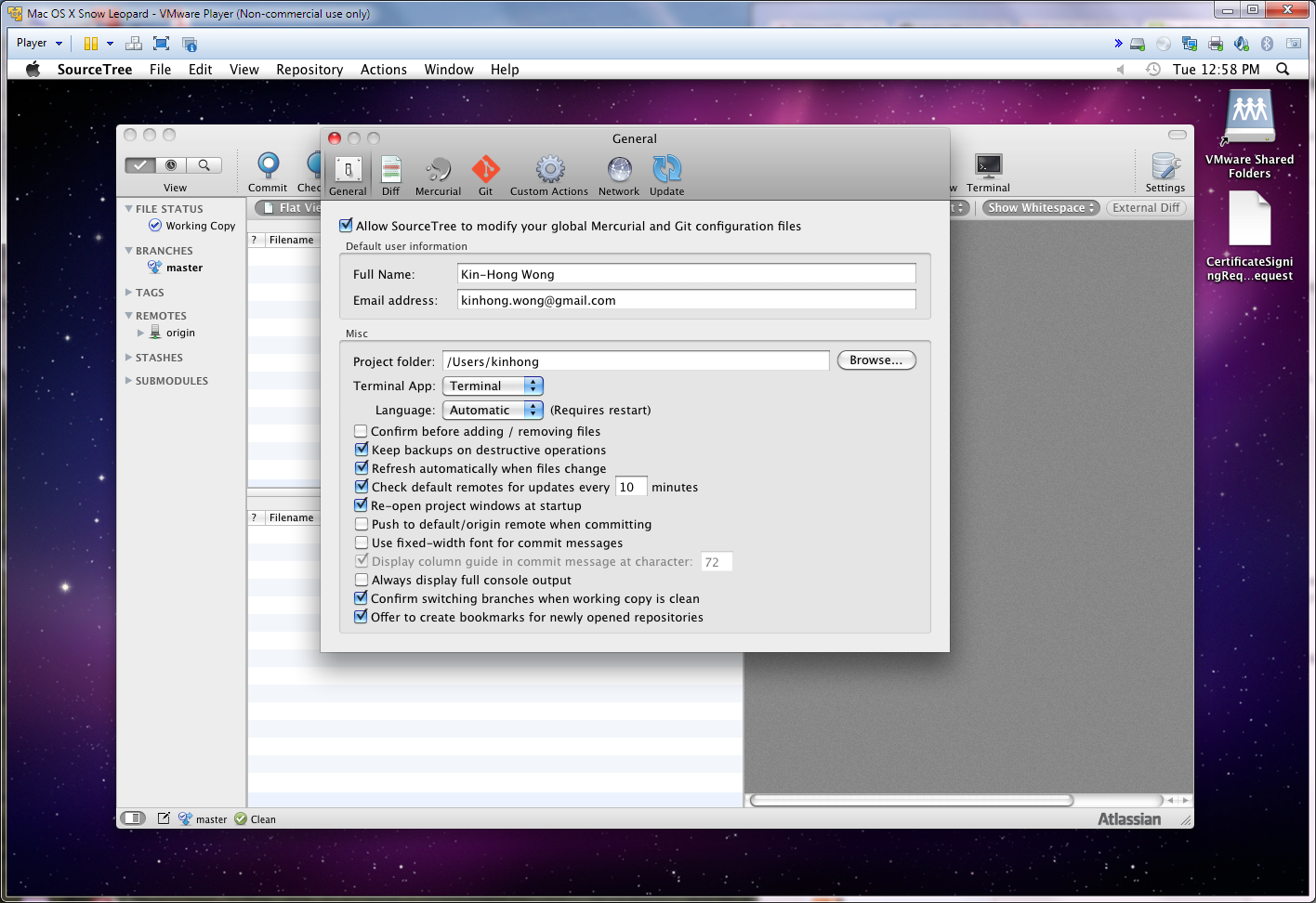The height and width of the screenshot is (903, 1316).
Task: Collapse the REMOTES section
Action: 129,316
